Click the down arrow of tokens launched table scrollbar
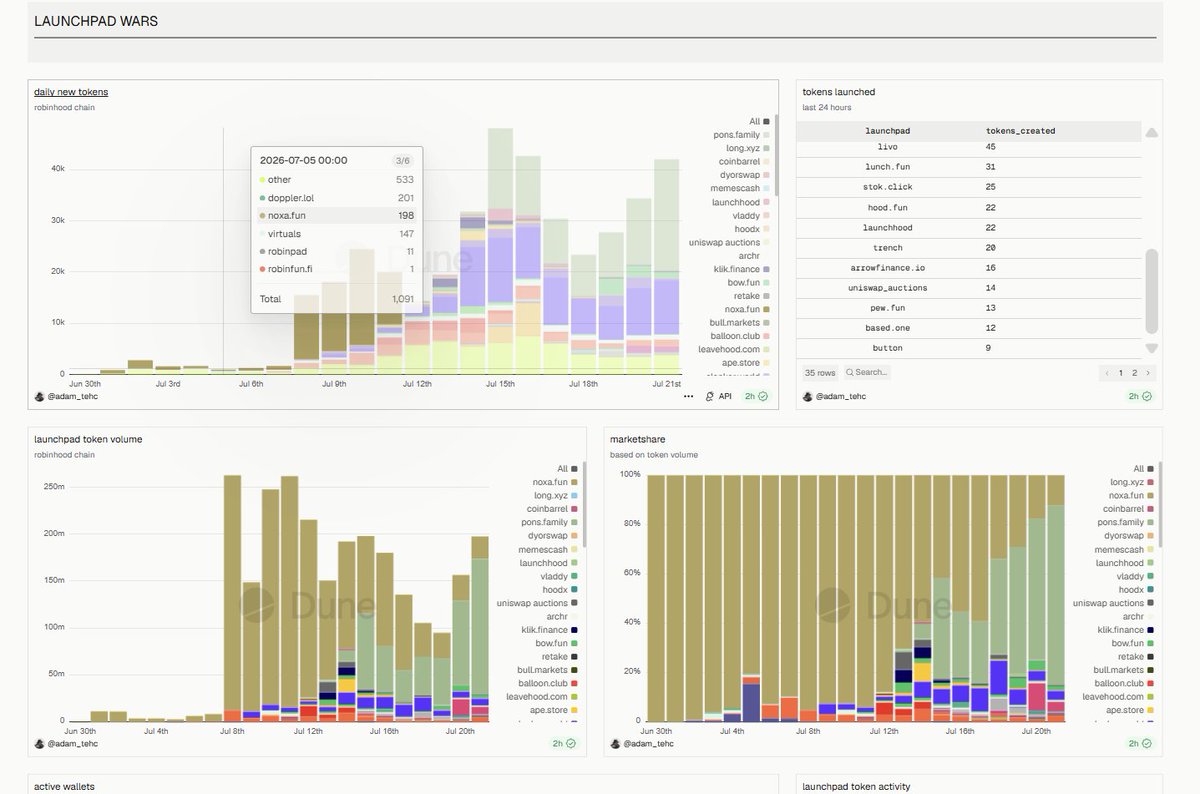This screenshot has height=794, width=1200. pos(1152,348)
